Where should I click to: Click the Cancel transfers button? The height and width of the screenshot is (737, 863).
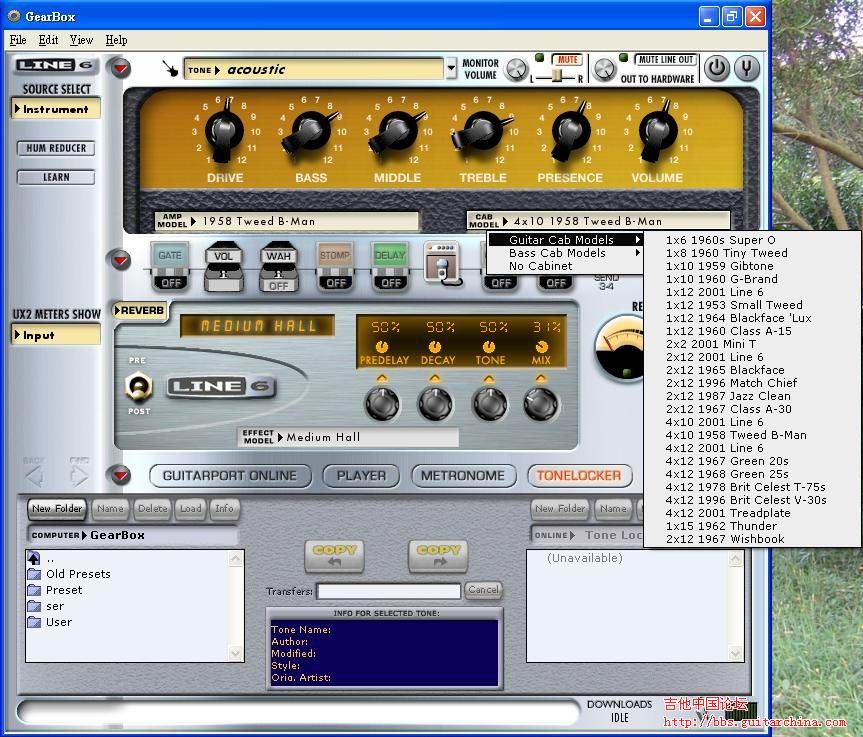[x=483, y=590]
